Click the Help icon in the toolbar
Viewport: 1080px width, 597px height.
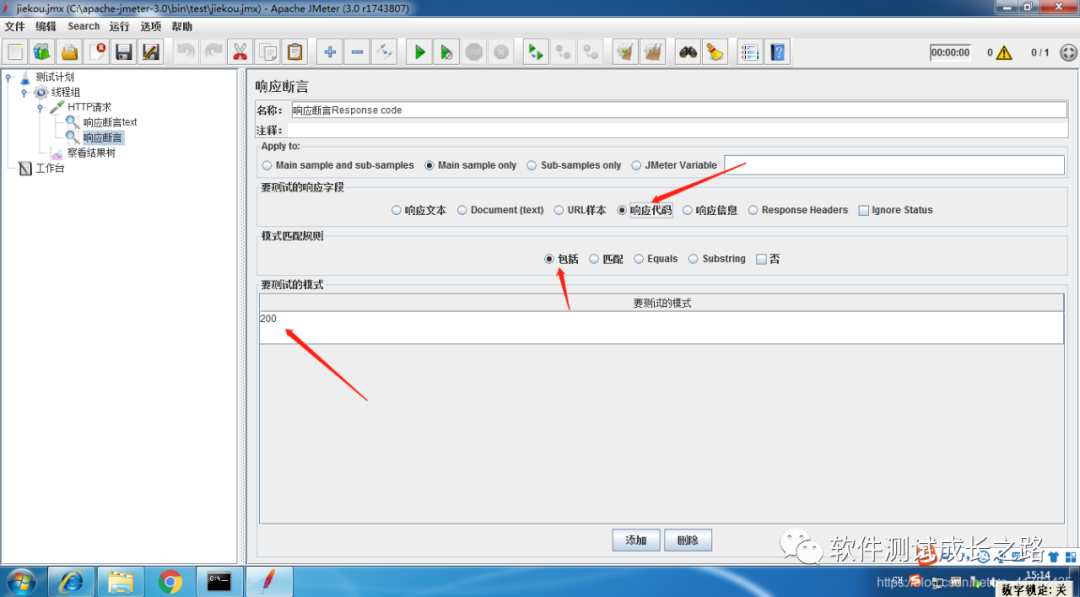pos(778,52)
